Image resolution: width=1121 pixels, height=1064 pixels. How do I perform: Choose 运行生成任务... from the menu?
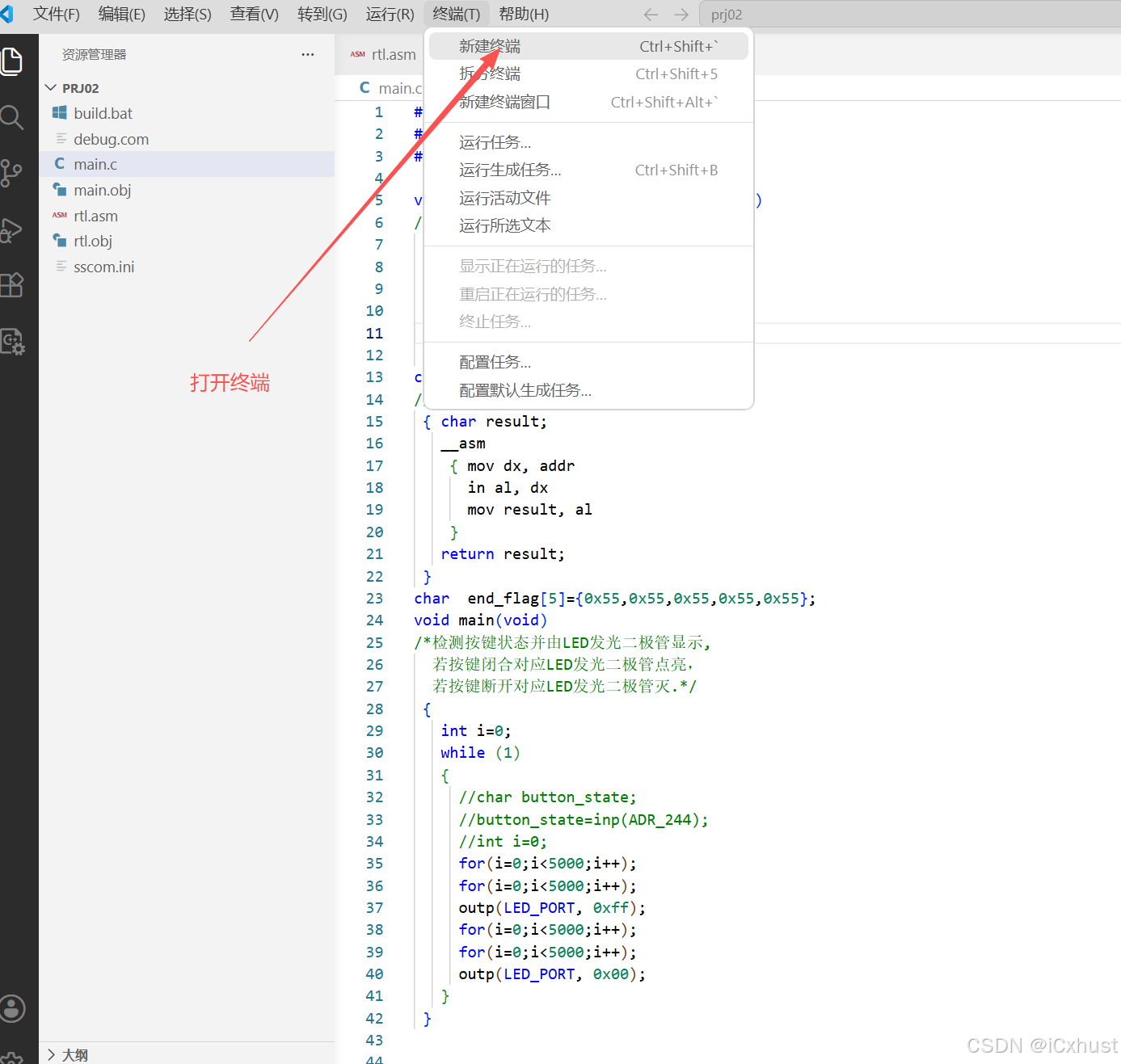(588, 170)
